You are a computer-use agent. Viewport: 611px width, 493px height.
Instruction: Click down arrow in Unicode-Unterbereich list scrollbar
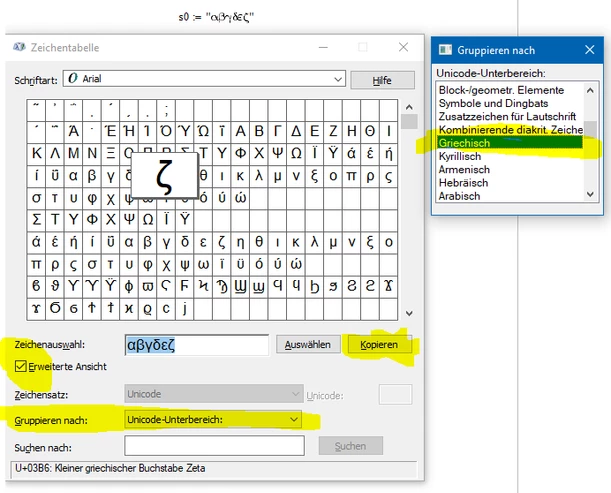coord(590,194)
